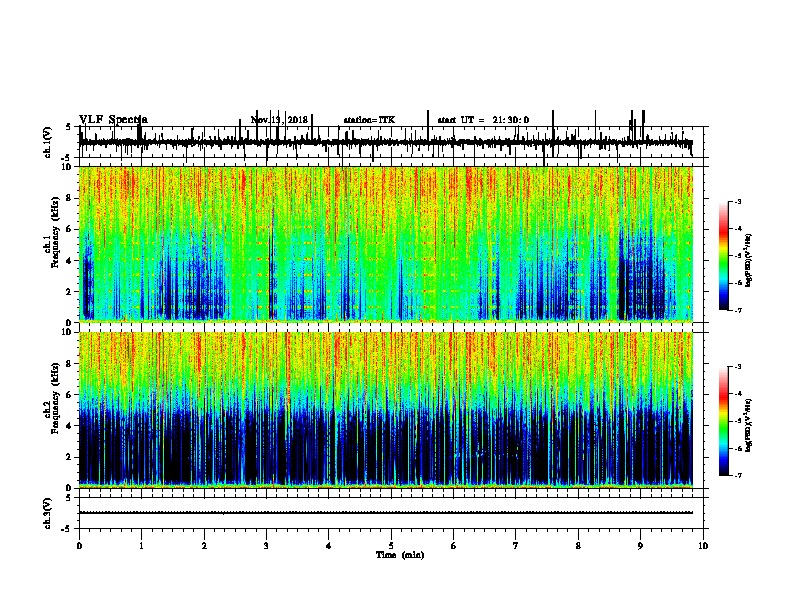
Task: Select the ch.1(V) waveform panel
Action: tap(391, 142)
